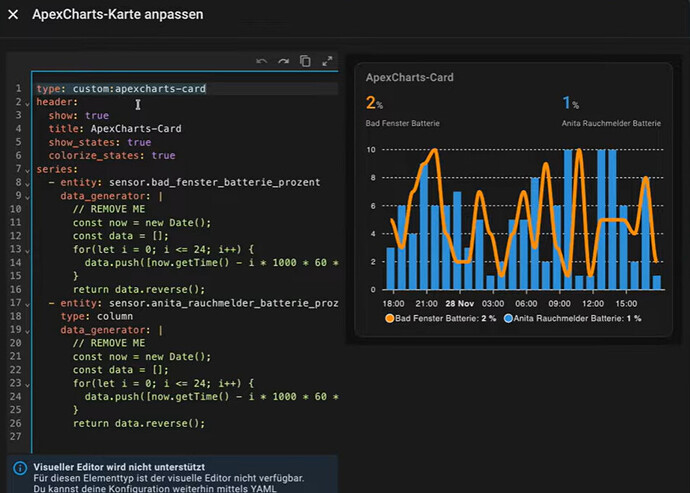This screenshot has height=493, width=690.
Task: Click the blue 1% state value
Action: click(571, 103)
